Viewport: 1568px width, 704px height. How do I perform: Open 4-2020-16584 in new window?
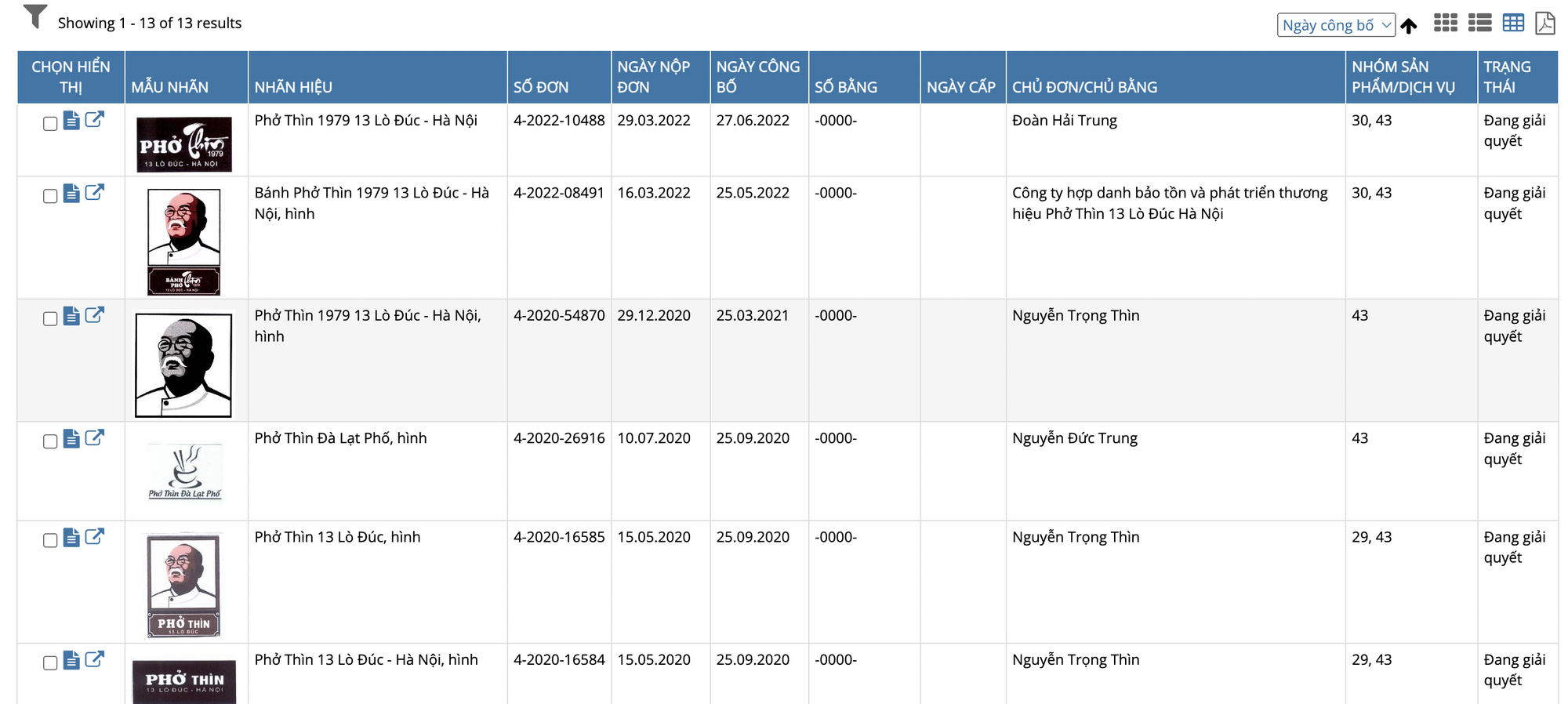(x=94, y=659)
